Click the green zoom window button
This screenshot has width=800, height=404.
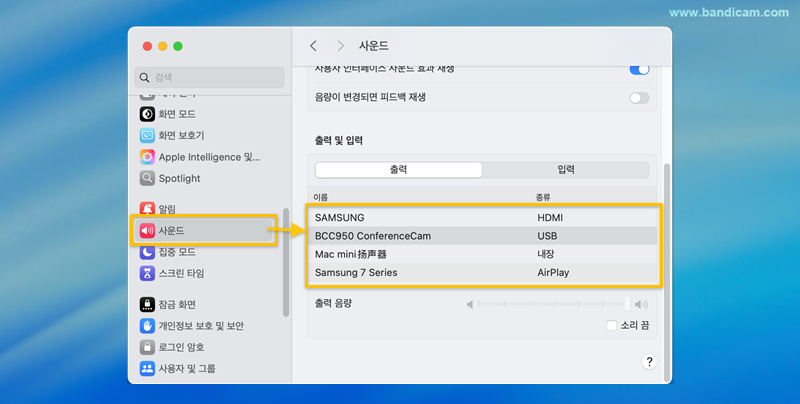click(x=178, y=46)
